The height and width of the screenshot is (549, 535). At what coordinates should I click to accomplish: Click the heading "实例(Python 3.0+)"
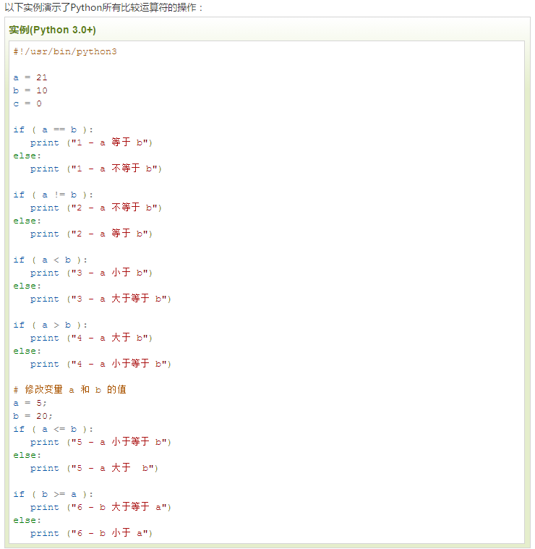pyautogui.click(x=52, y=30)
